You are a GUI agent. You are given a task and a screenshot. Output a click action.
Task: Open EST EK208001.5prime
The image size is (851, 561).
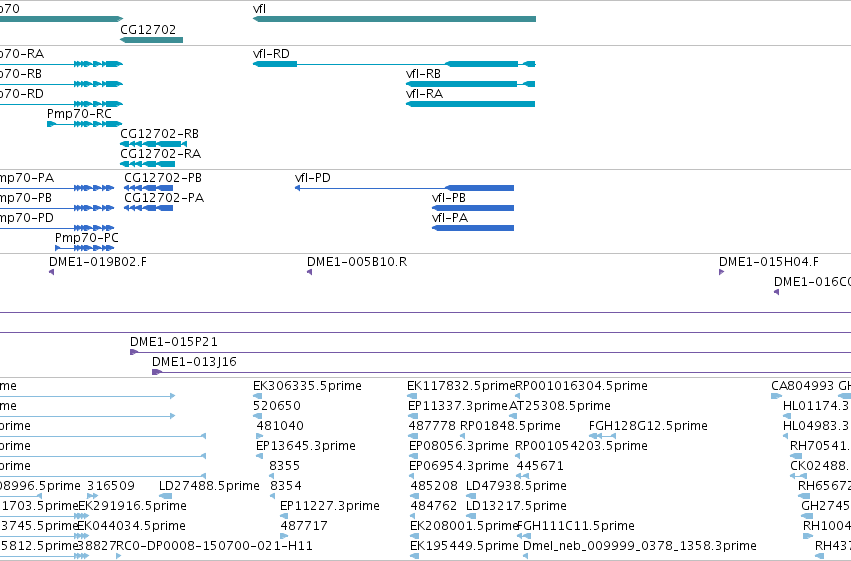click(x=464, y=526)
